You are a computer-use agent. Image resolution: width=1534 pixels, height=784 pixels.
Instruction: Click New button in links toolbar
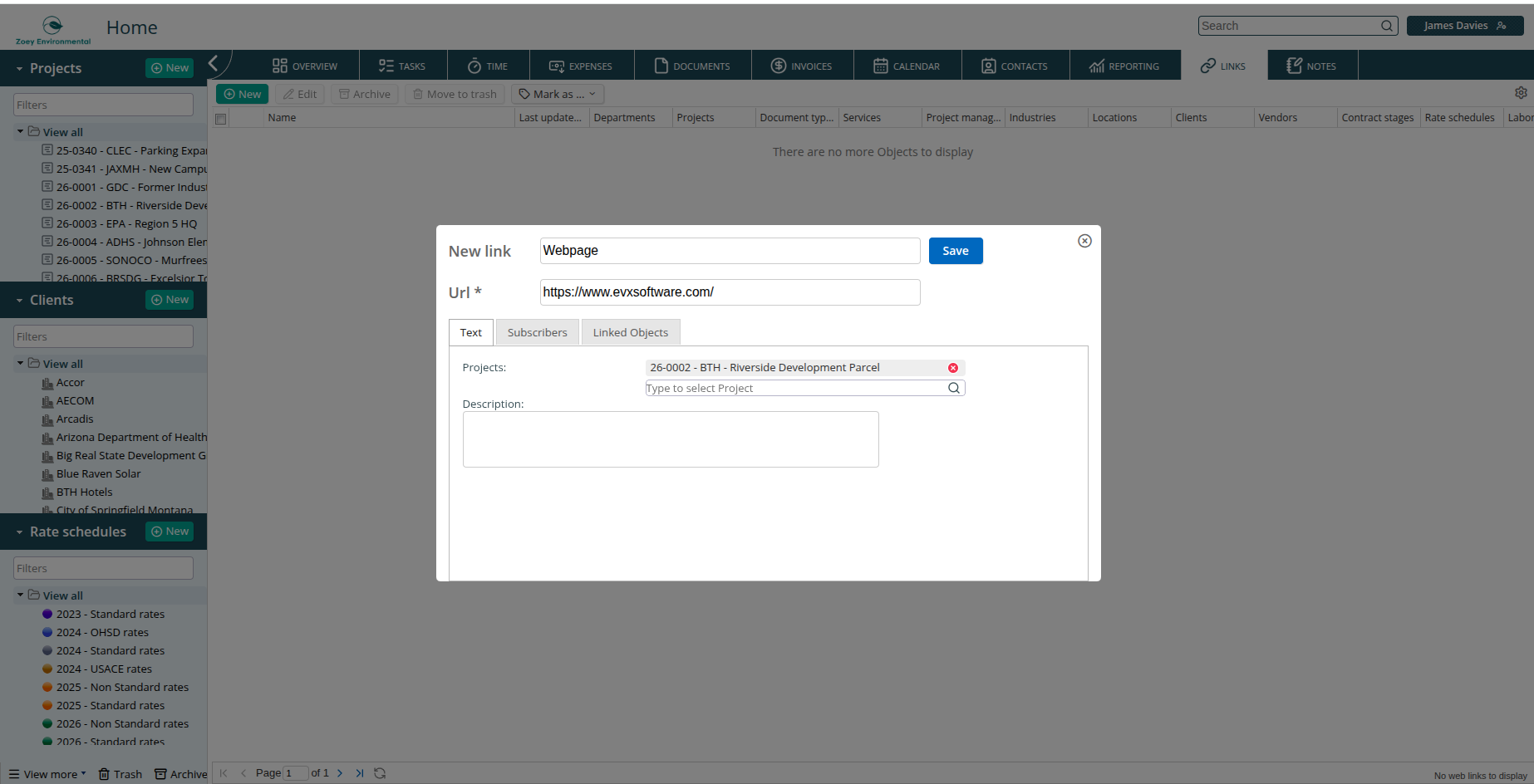click(x=243, y=94)
